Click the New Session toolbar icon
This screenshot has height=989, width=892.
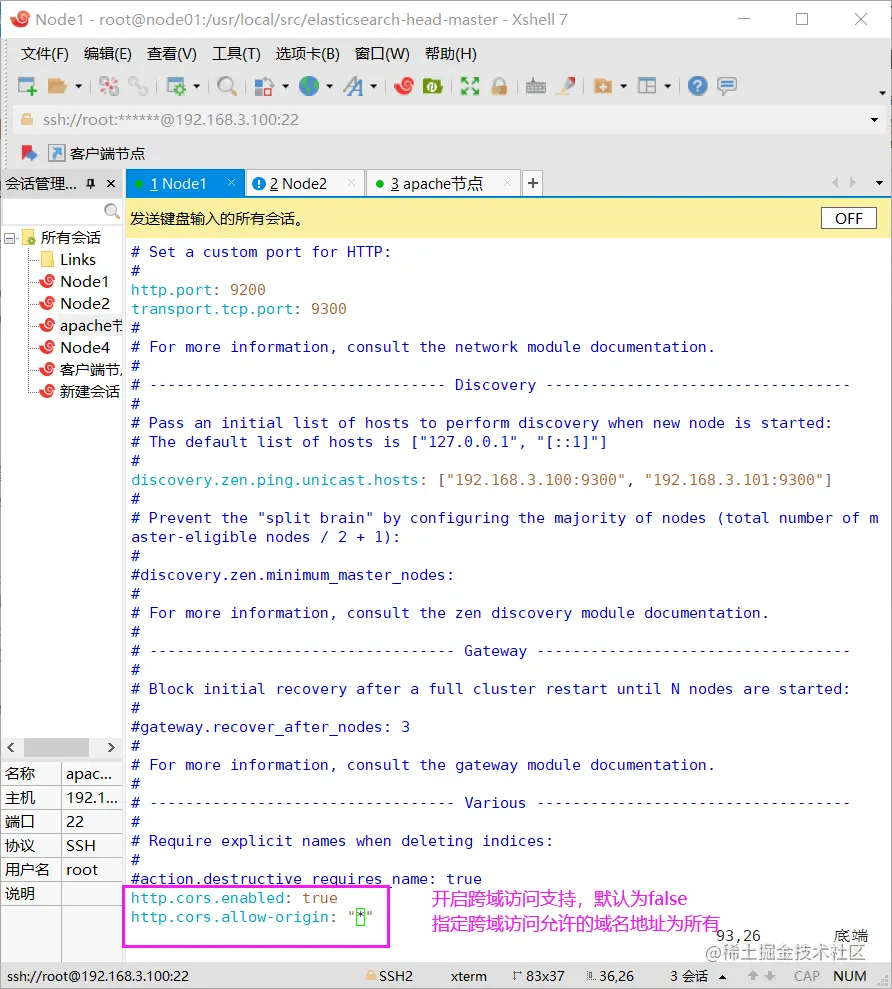pyautogui.click(x=27, y=86)
